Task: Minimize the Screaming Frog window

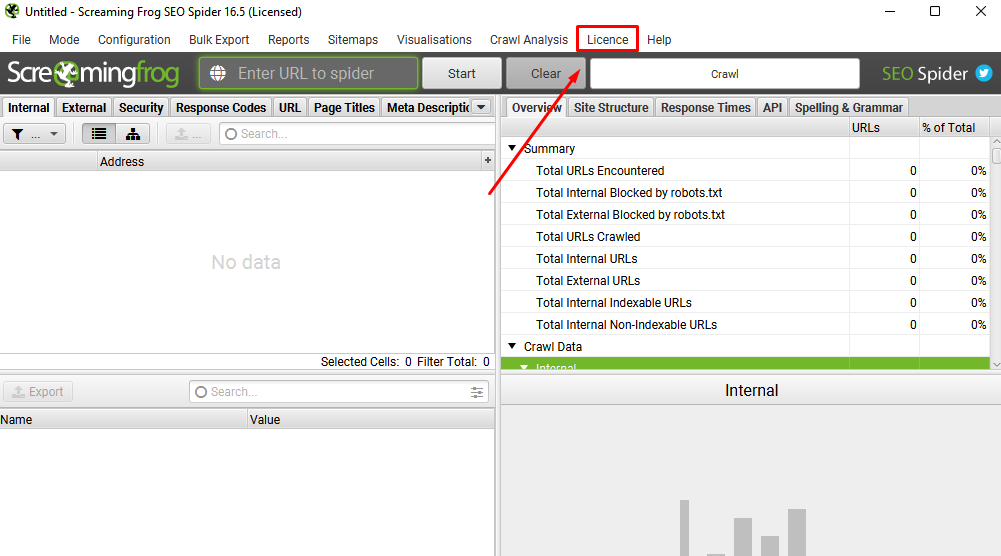Action: pyautogui.click(x=890, y=11)
